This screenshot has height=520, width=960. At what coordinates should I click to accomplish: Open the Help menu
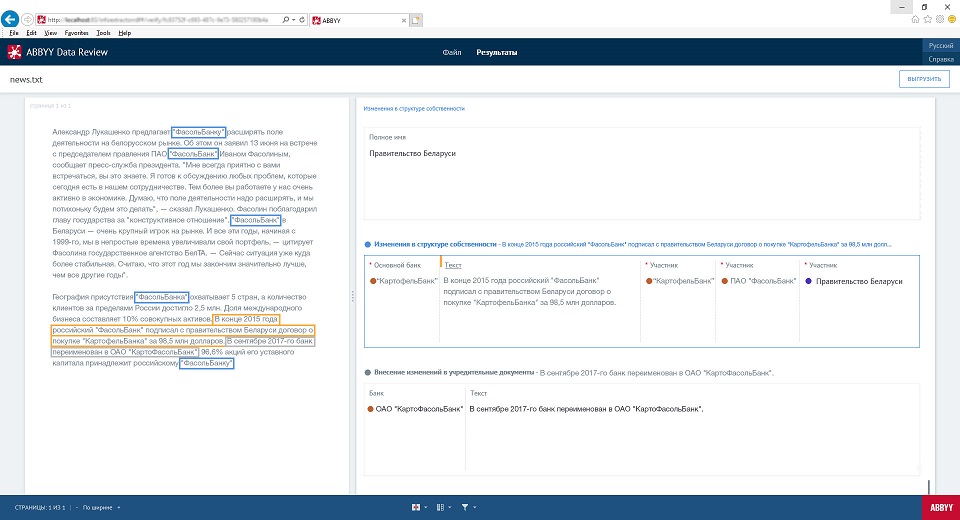click(124, 33)
